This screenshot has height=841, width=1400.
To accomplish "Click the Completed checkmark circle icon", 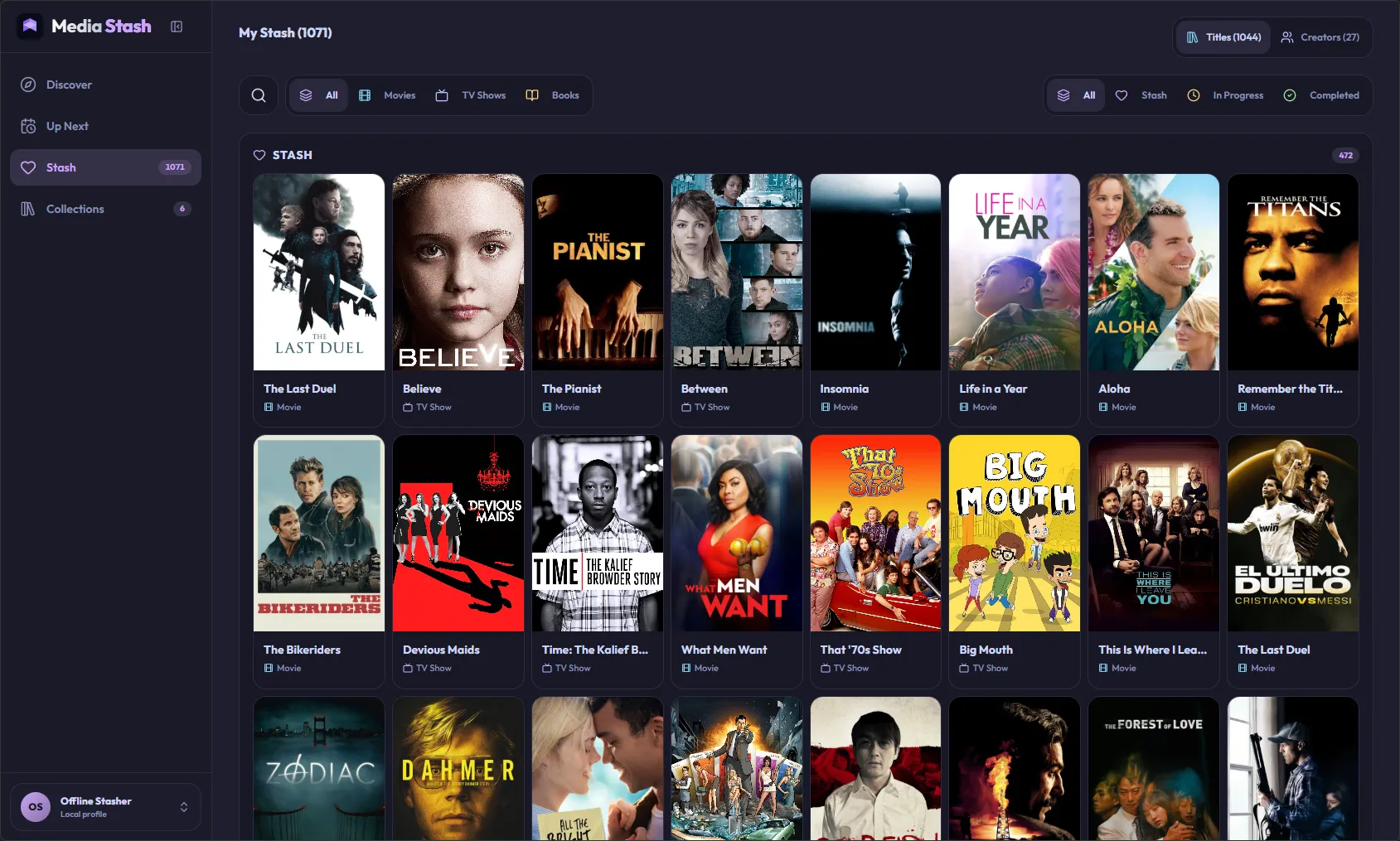I will click(1290, 95).
